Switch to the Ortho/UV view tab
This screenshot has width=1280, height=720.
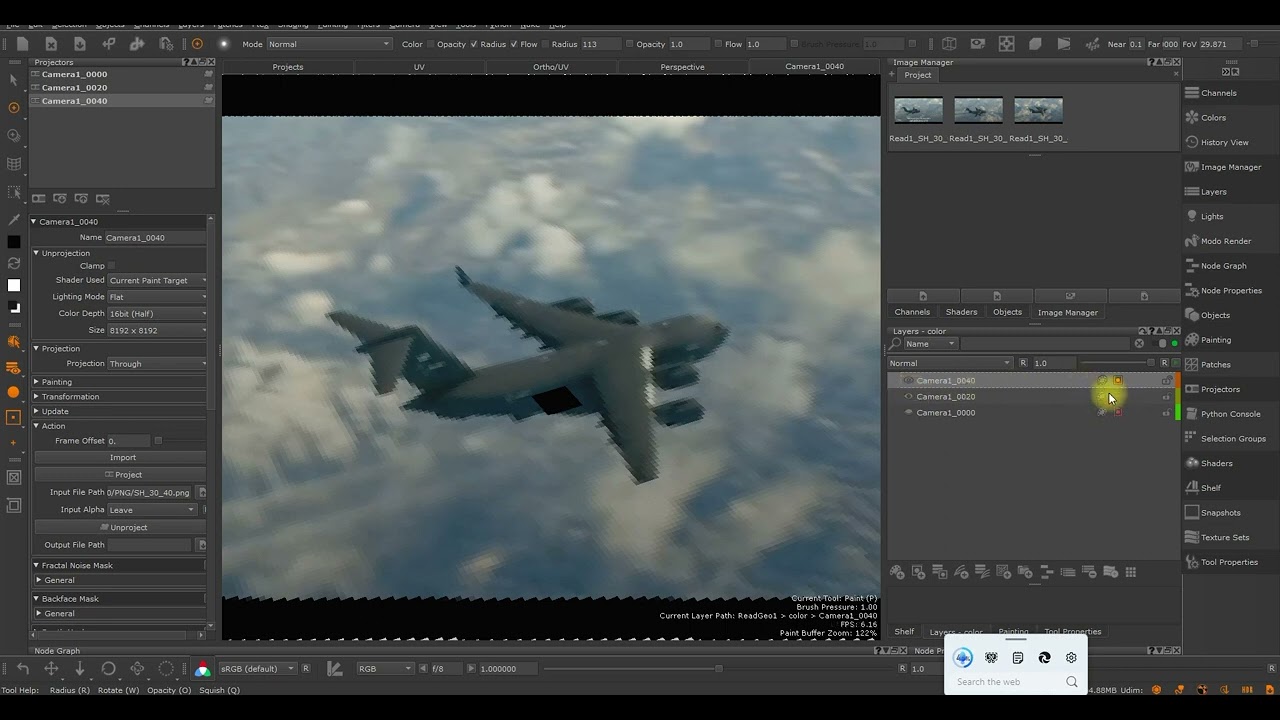550,67
